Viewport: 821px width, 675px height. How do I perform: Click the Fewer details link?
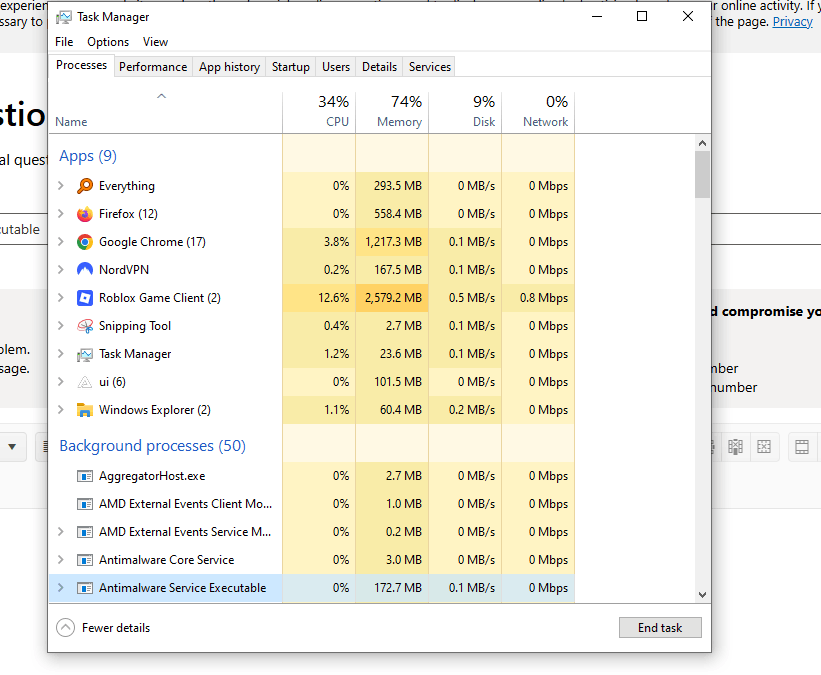point(116,627)
